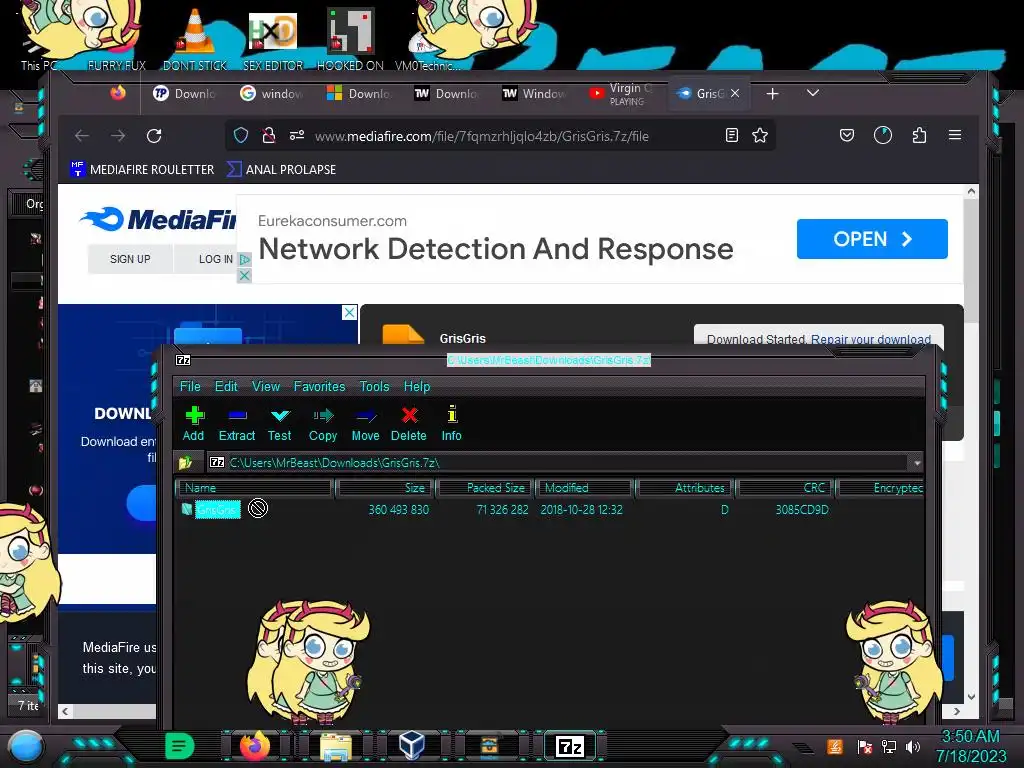
Task: Expand the list all tabs chevron
Action: 812,93
